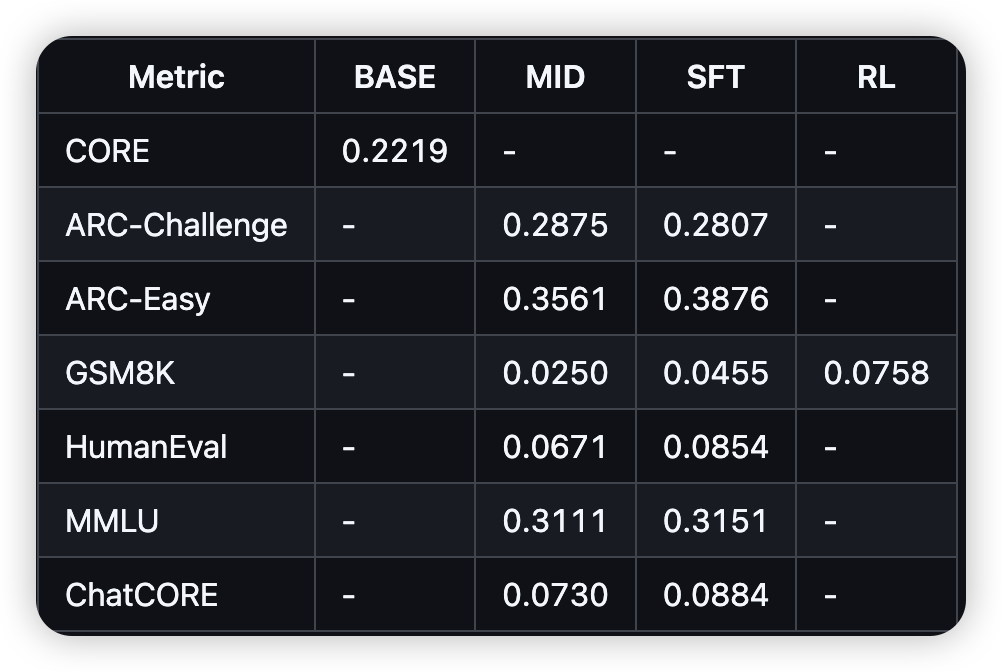Click the ARC-Easy row label

[x=138, y=299]
